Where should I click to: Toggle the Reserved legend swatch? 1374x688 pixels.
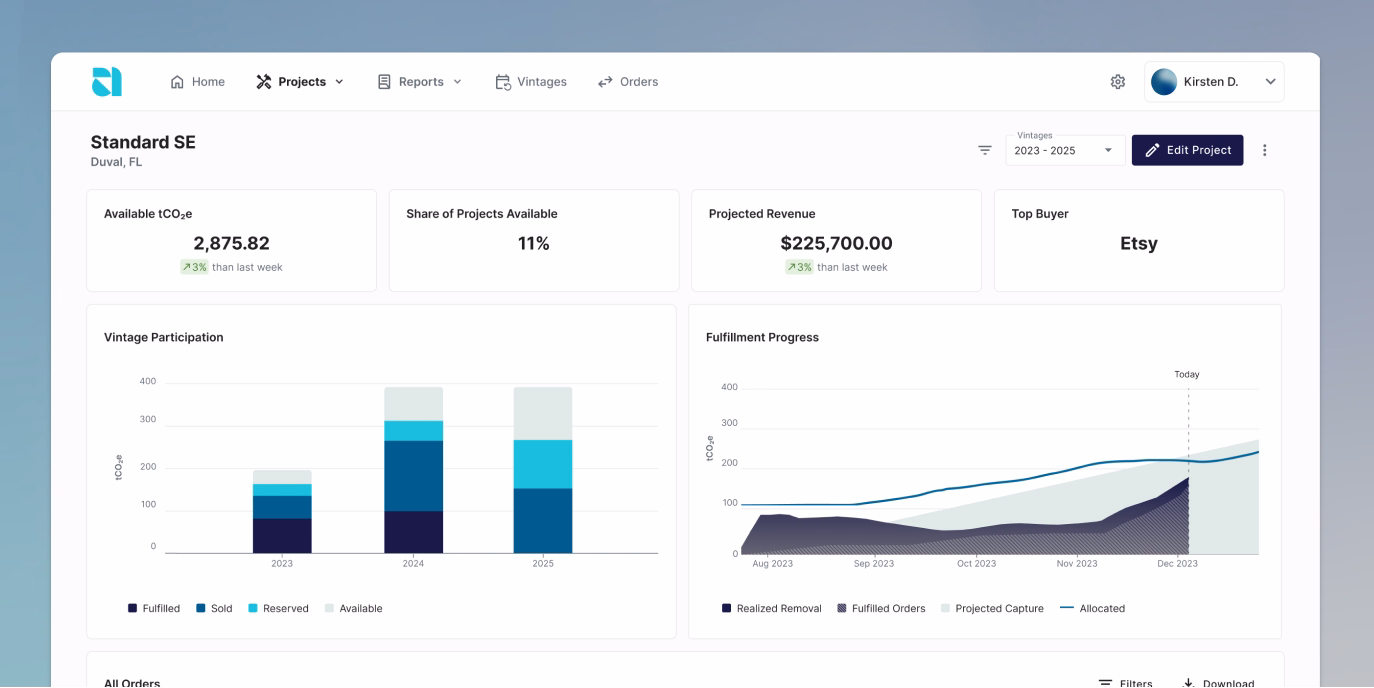pyautogui.click(x=253, y=608)
